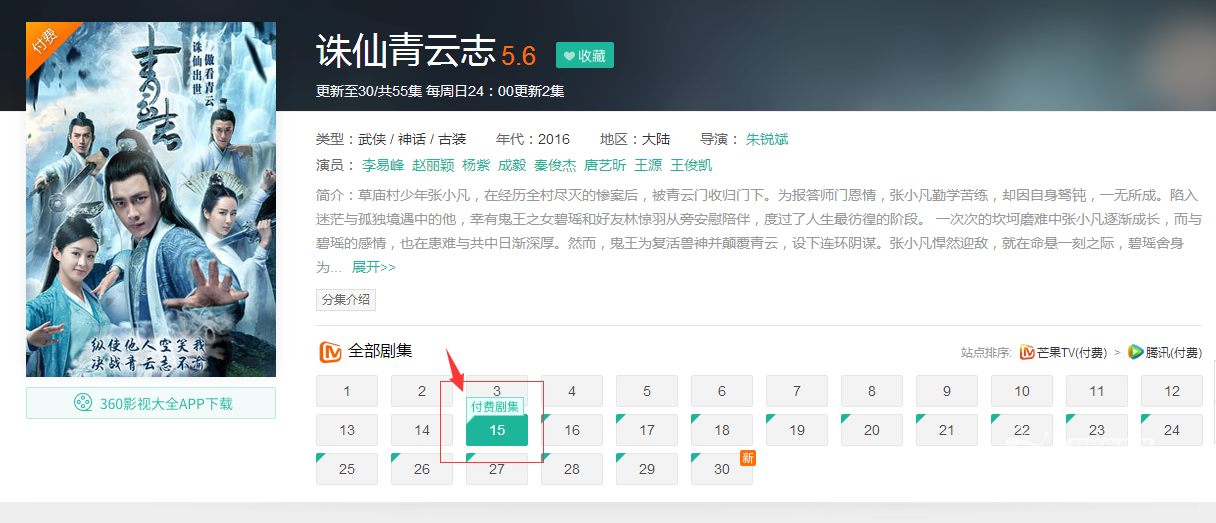Play episode 11
Image resolution: width=1216 pixels, height=523 pixels.
tap(1097, 391)
